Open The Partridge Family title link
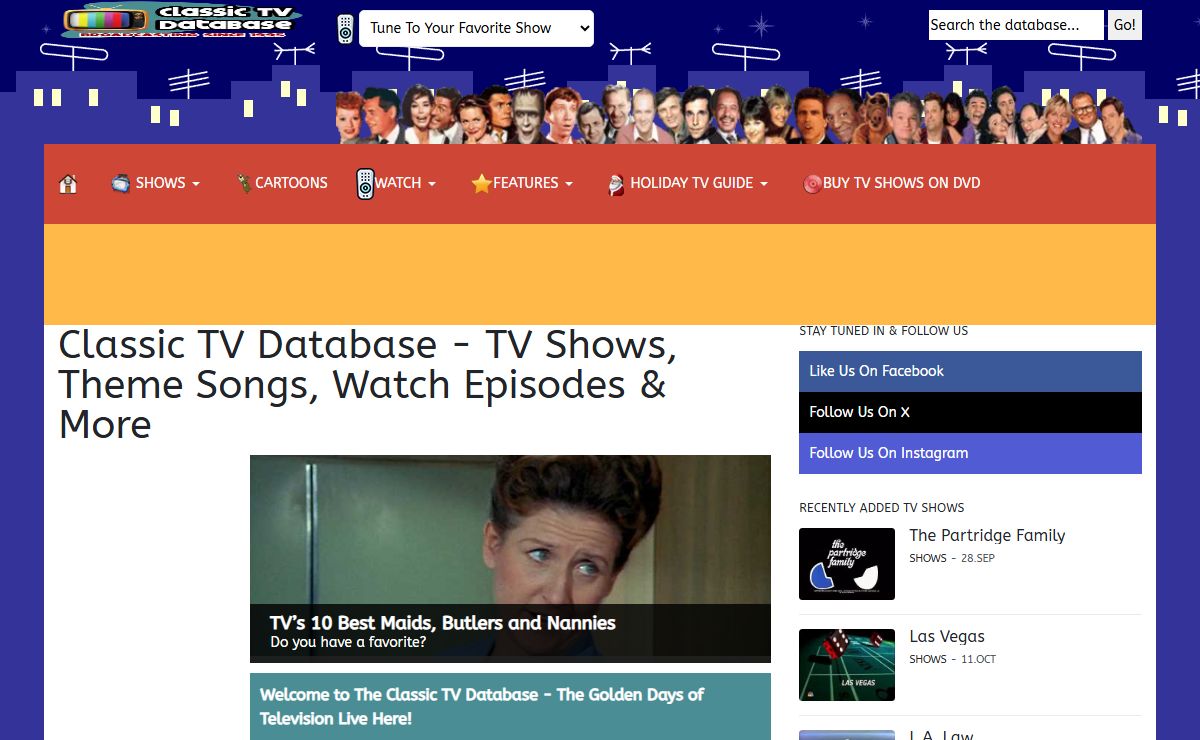The width and height of the screenshot is (1200, 740). point(987,536)
